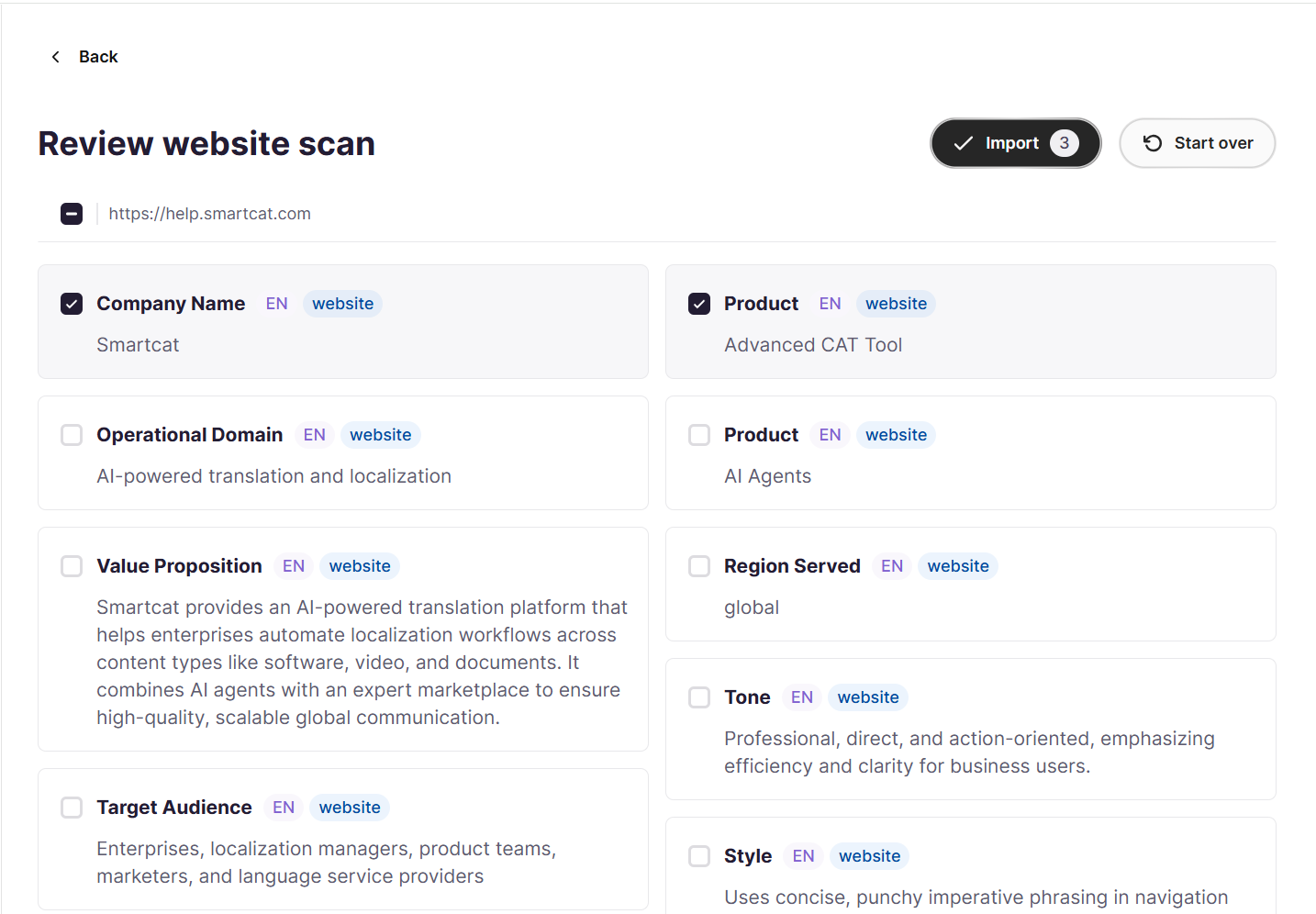Check the Product checkbox for AI Agents
The width and height of the screenshot is (1316, 914).
coord(699,435)
